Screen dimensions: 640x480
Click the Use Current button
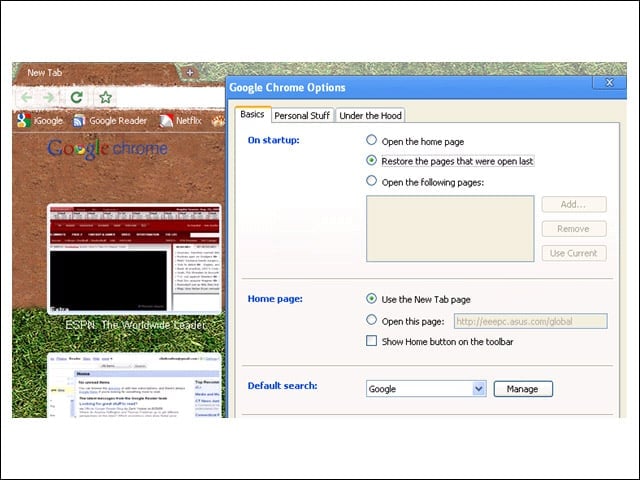click(x=574, y=253)
